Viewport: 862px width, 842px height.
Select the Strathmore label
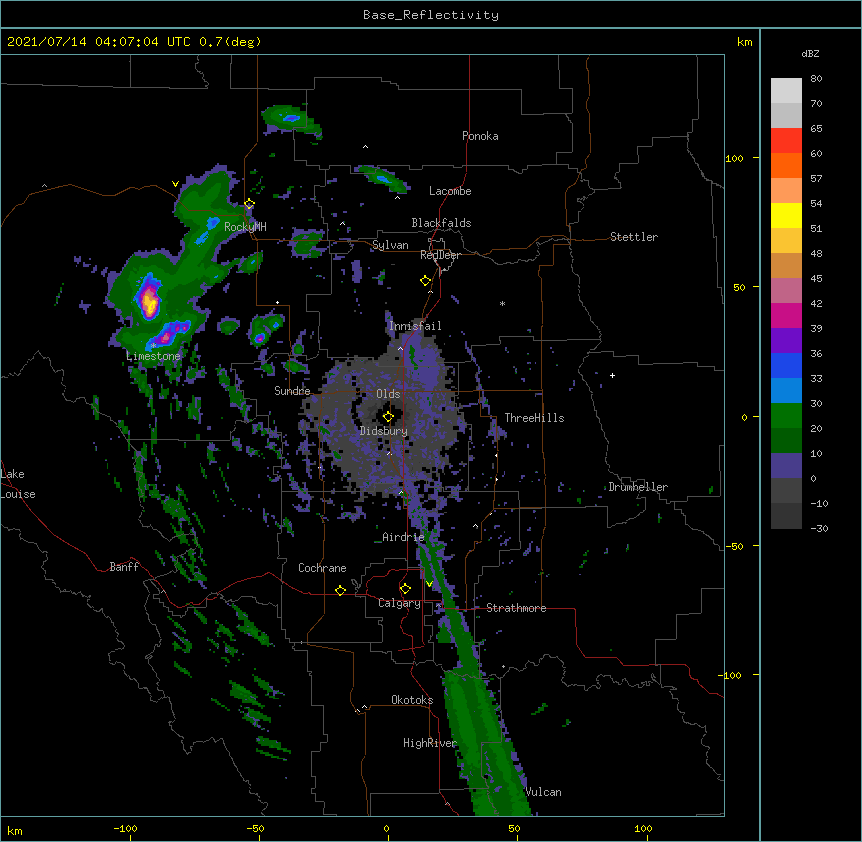(516, 608)
